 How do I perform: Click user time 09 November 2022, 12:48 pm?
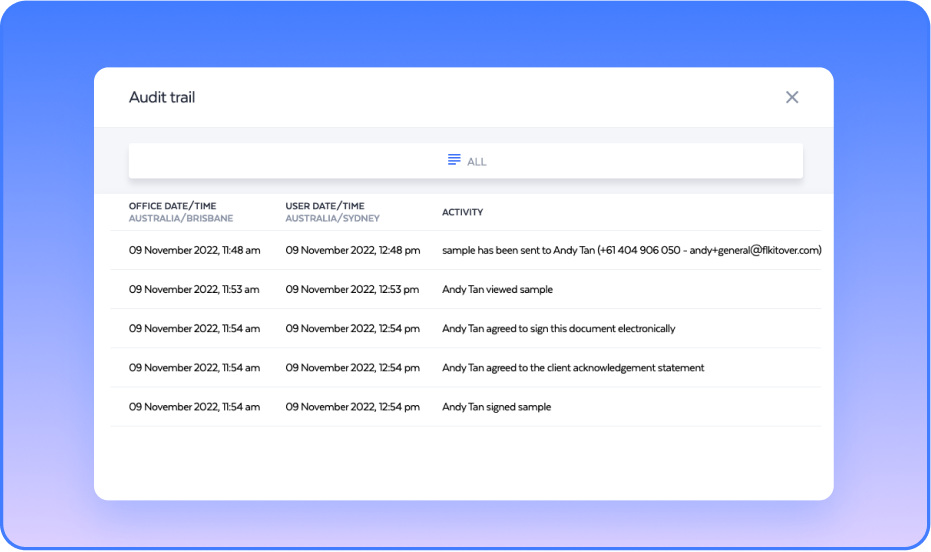click(353, 250)
